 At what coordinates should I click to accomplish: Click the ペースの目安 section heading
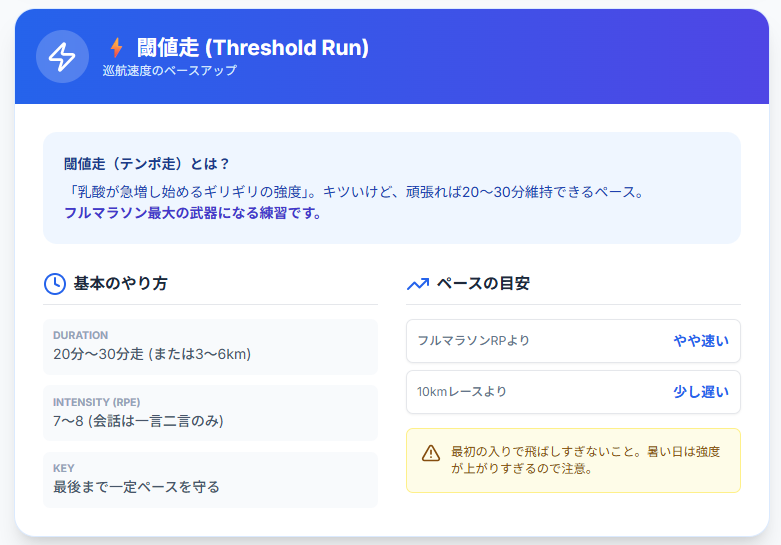[x=483, y=284]
